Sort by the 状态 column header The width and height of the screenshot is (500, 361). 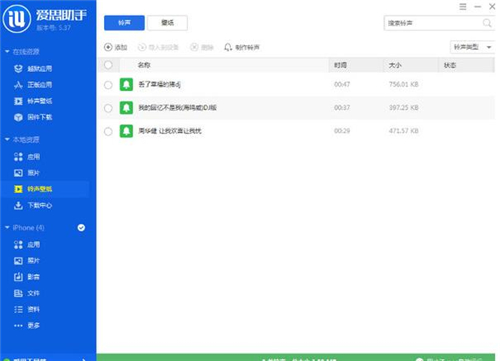coord(450,65)
